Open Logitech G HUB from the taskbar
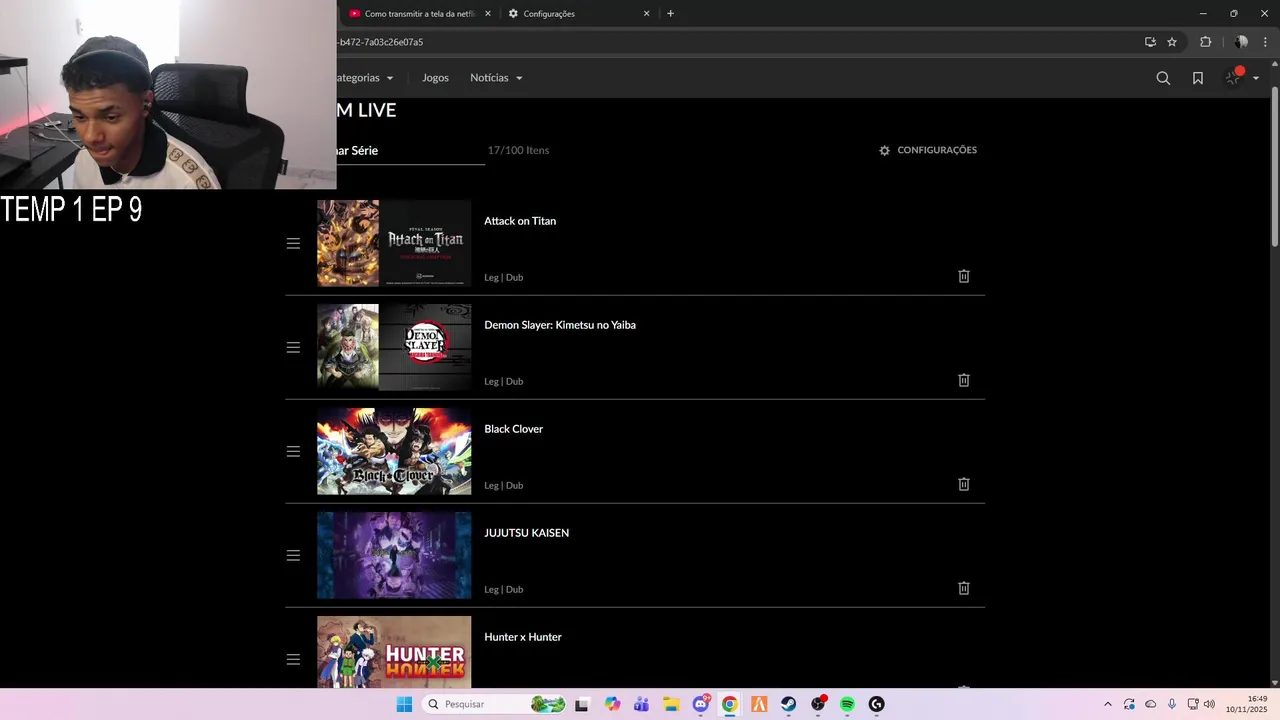Image resolution: width=1280 pixels, height=720 pixels. 877,704
